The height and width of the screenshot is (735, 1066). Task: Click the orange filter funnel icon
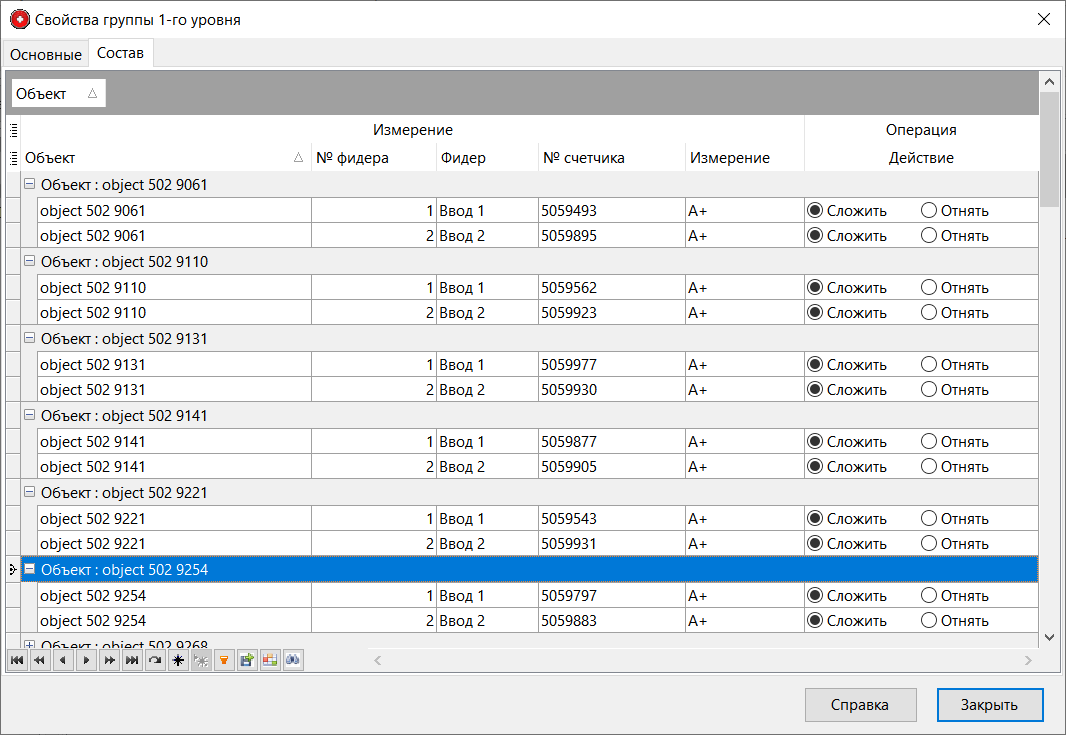(224, 660)
